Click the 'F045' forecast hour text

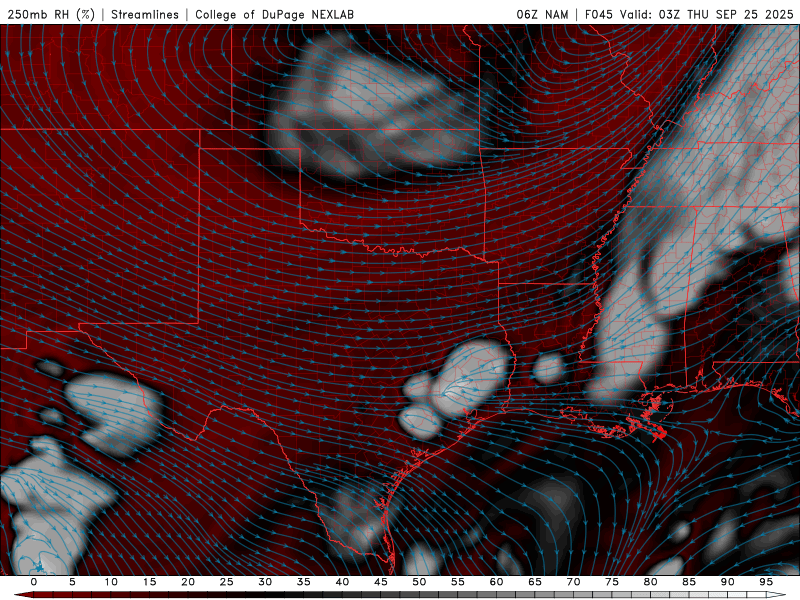[x=598, y=14]
